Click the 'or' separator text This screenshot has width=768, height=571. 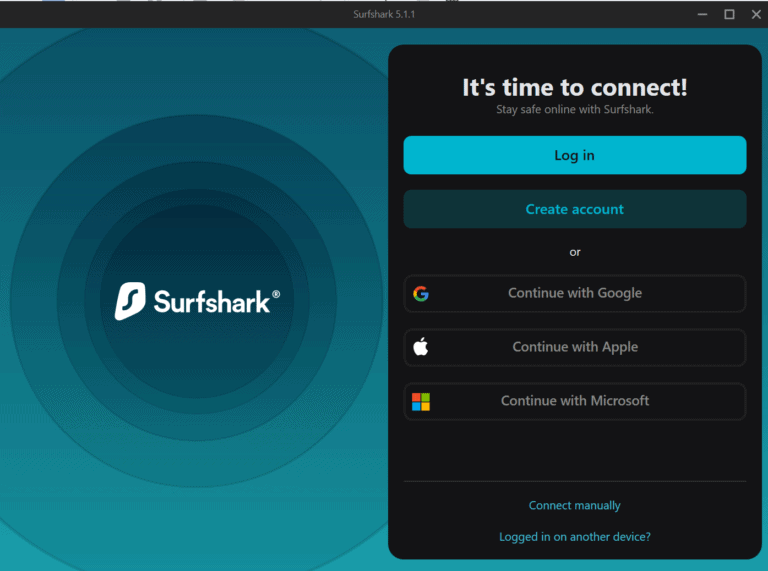574,252
